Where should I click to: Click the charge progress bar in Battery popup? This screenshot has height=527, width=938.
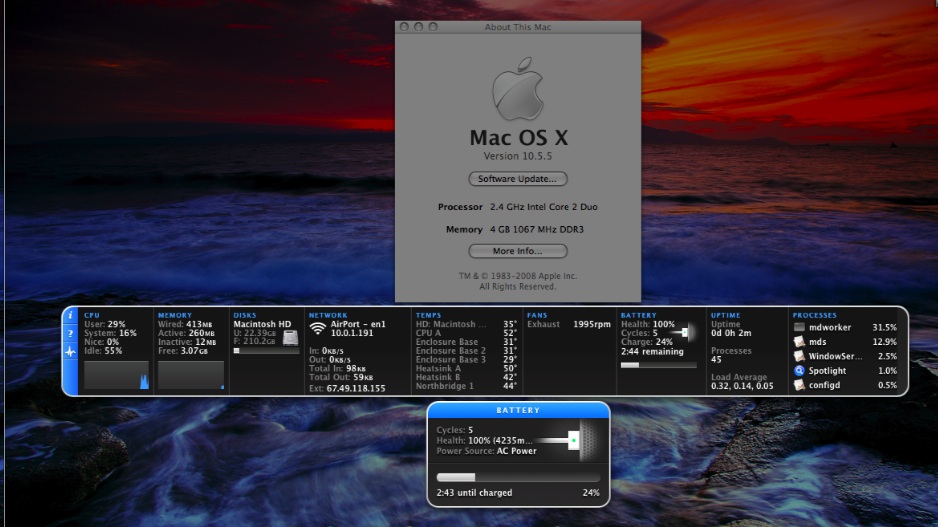tap(518, 477)
